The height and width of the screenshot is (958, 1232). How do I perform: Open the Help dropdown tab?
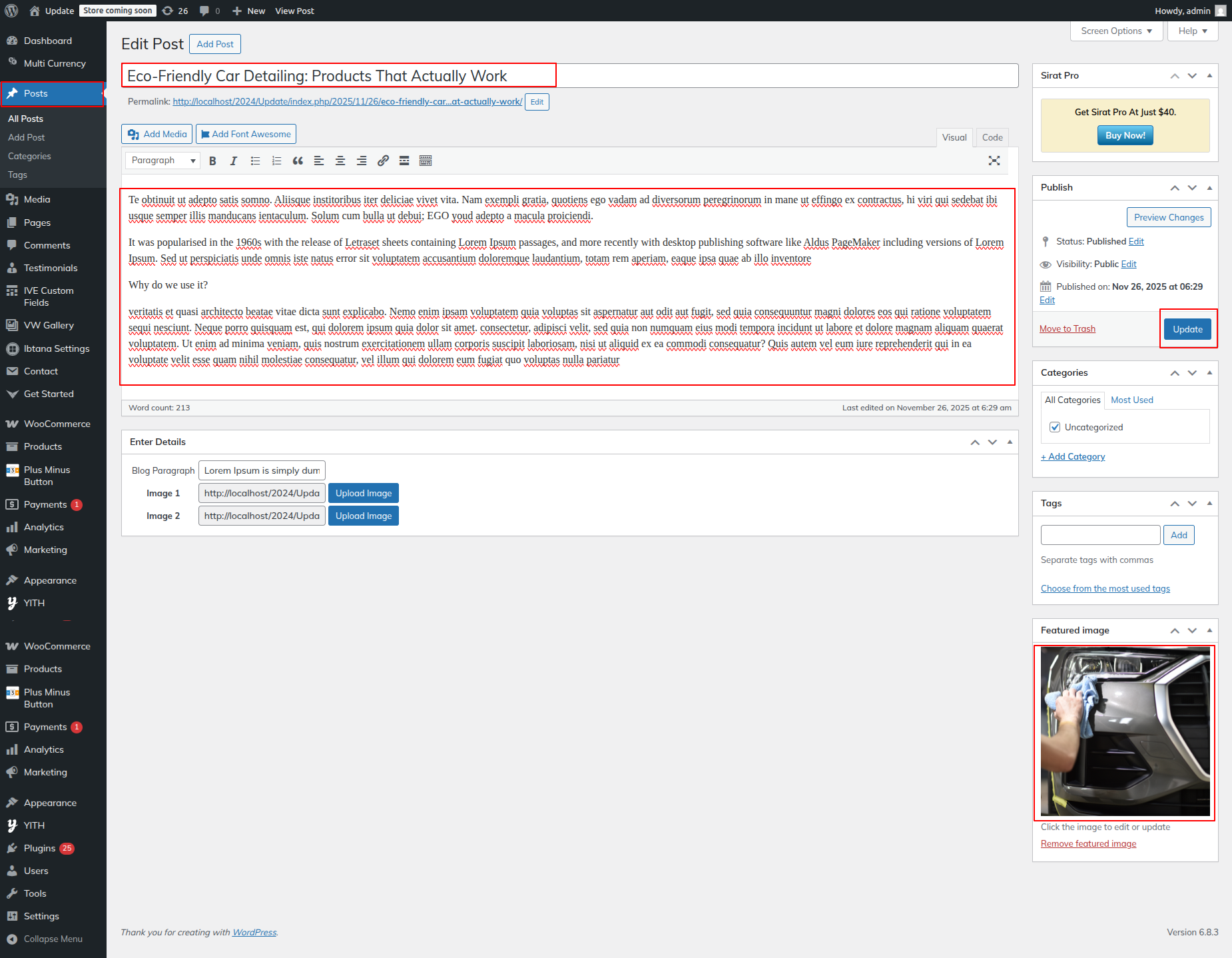click(x=1192, y=31)
